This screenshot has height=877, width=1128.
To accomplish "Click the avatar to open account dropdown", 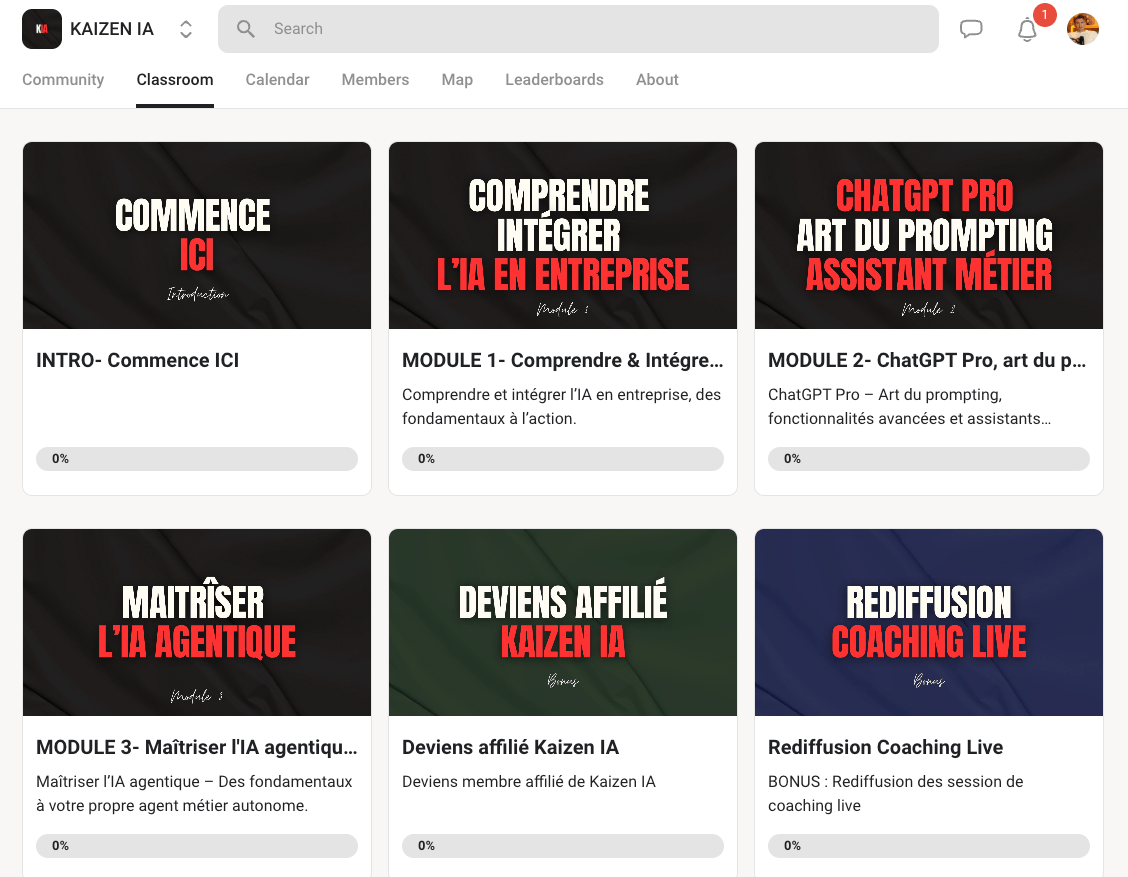I will pos(1083,29).
